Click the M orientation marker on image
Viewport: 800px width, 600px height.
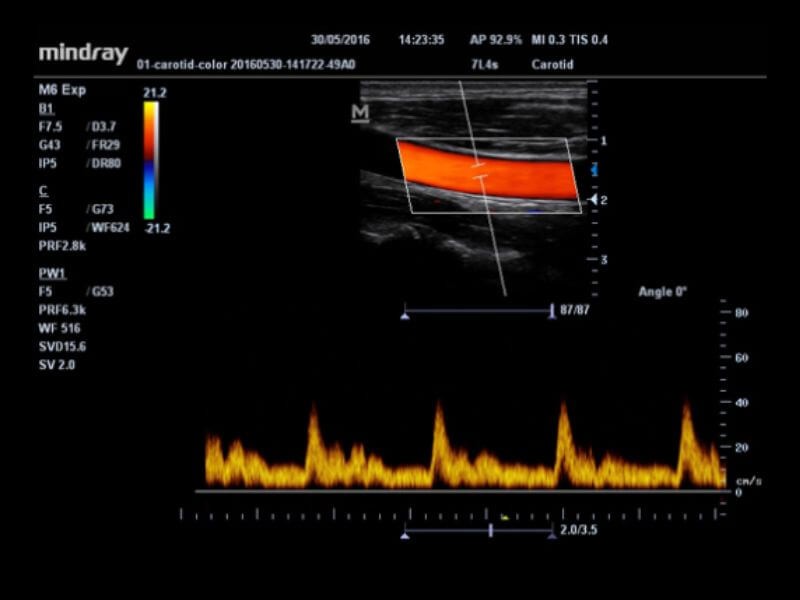(360, 113)
